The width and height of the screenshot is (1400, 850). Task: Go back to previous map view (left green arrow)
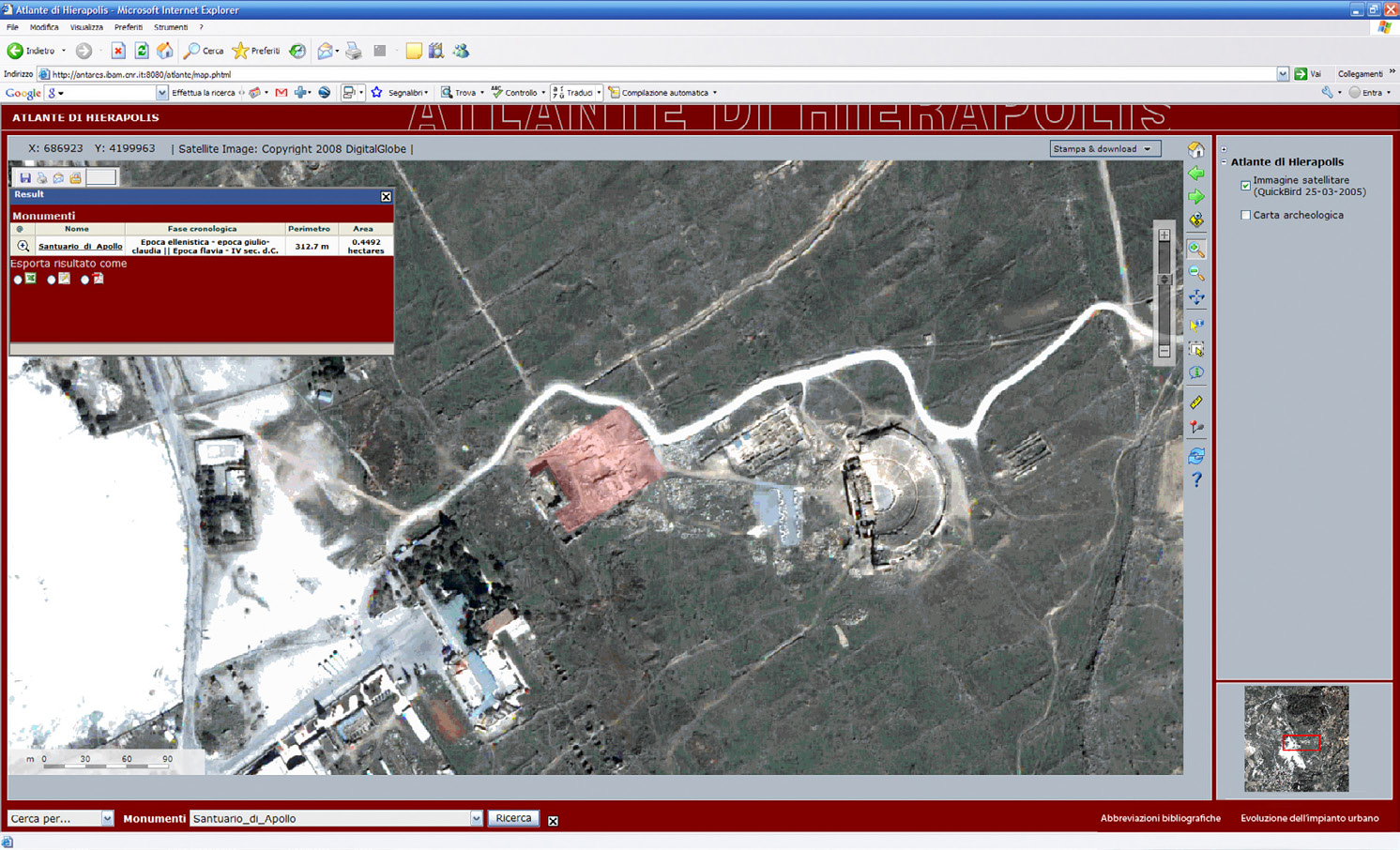click(1195, 174)
